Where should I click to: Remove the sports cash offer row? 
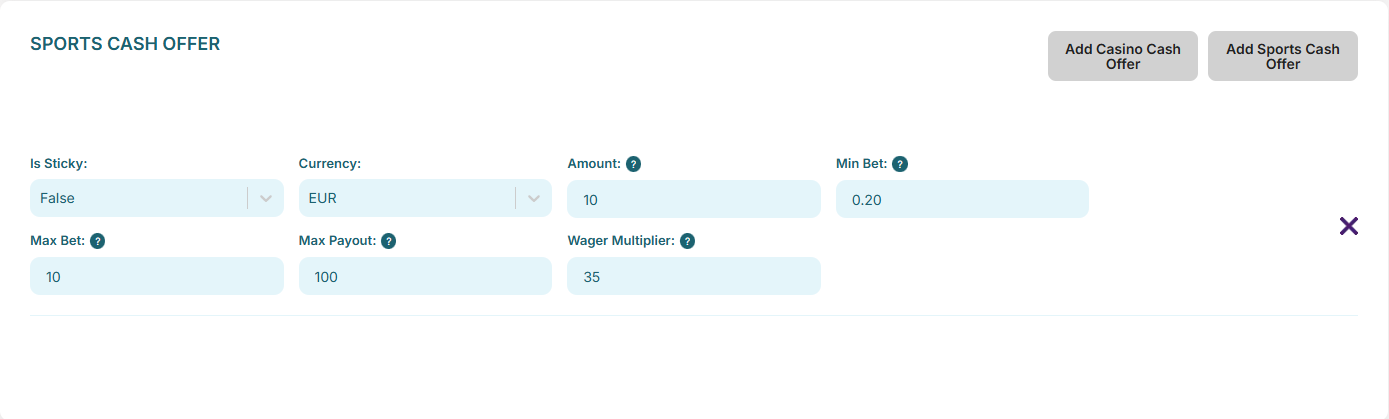tap(1348, 226)
